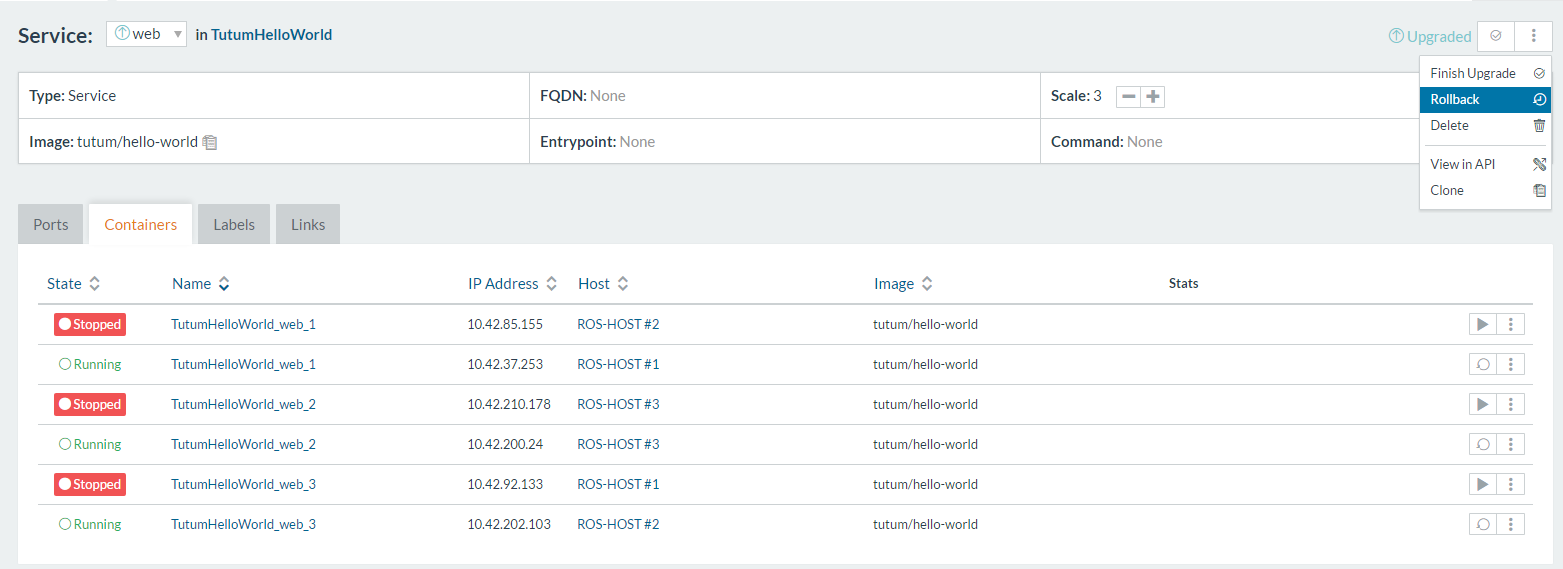Viewport: 1563px width, 569px height.
Task: Select Rollback from the menu
Action: (1485, 99)
